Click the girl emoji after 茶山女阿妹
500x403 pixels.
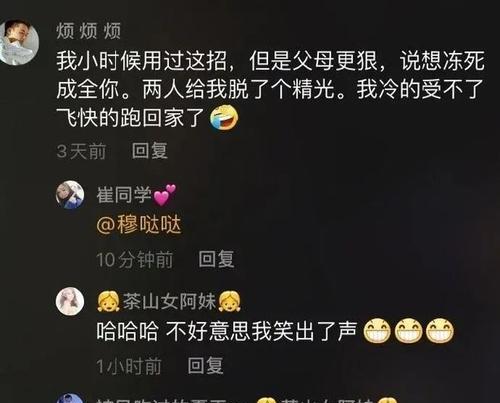pos(229,301)
